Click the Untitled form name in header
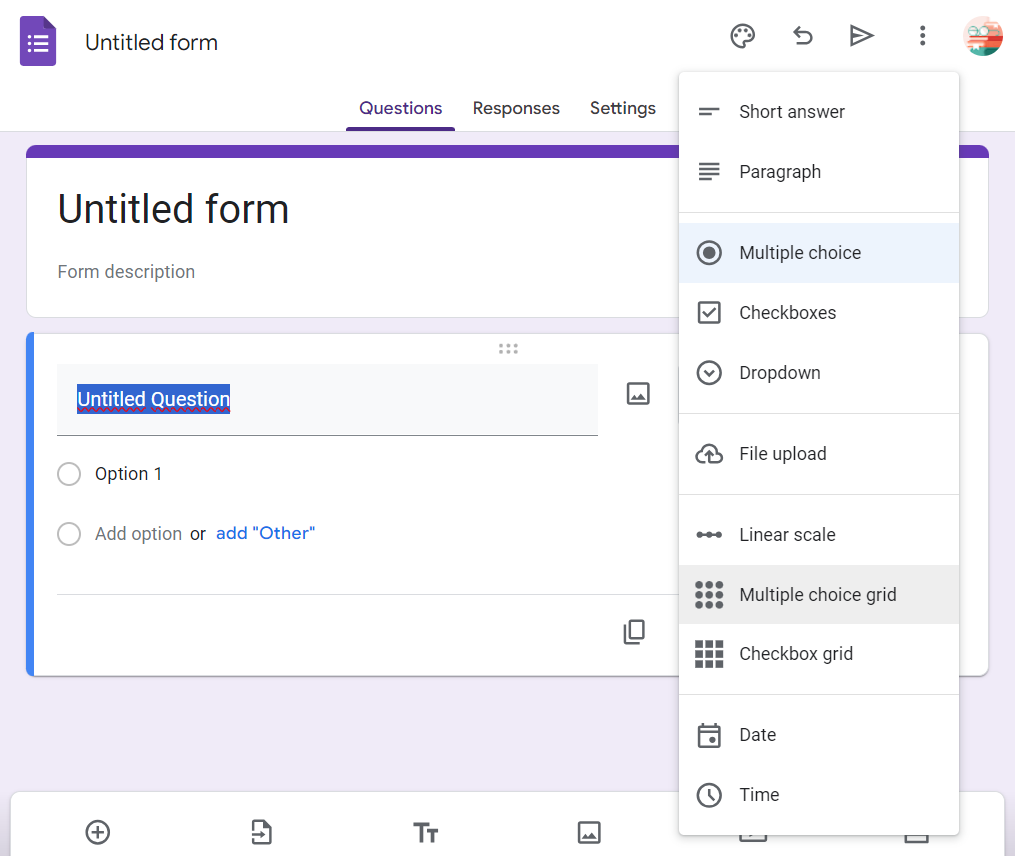 coord(151,43)
